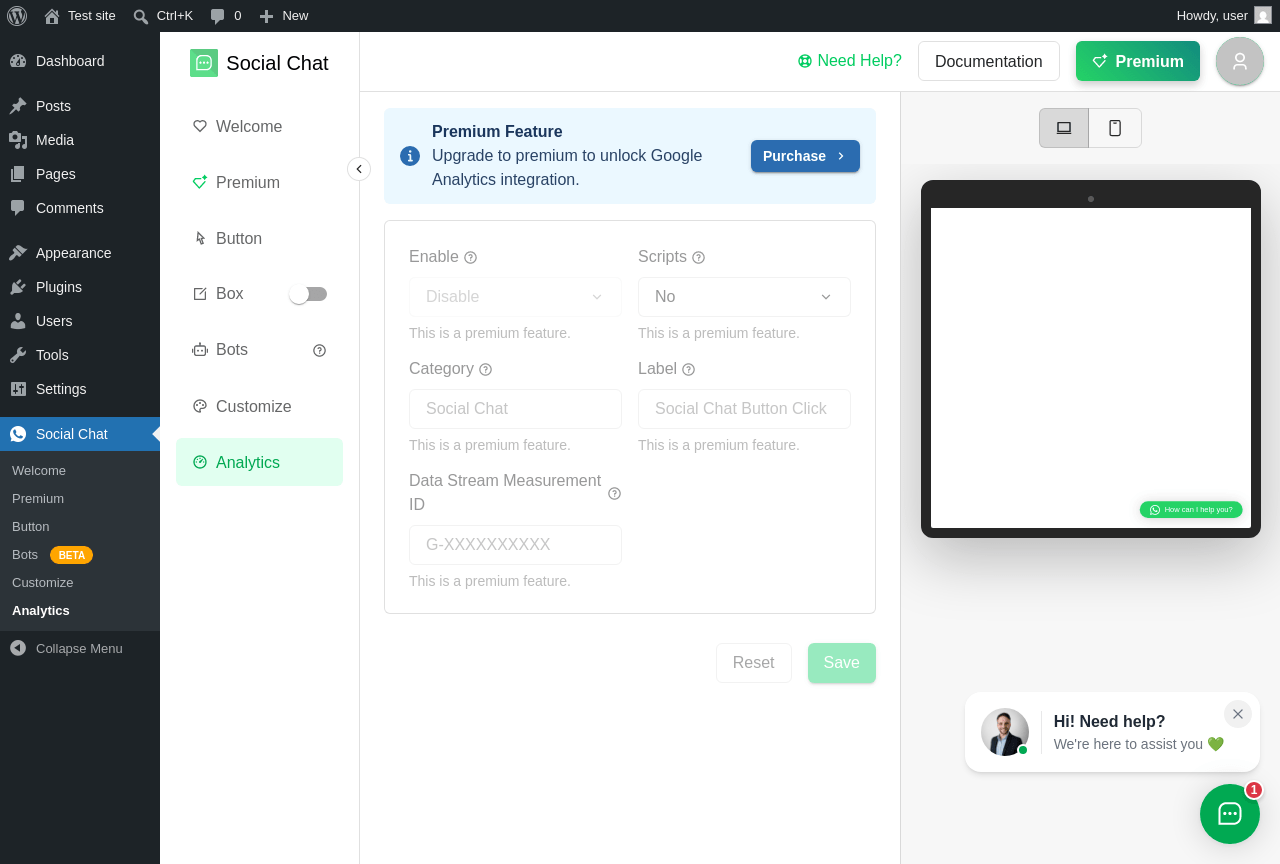Click the info icon in Premium Feature banner
1280x864 pixels.
tap(410, 156)
